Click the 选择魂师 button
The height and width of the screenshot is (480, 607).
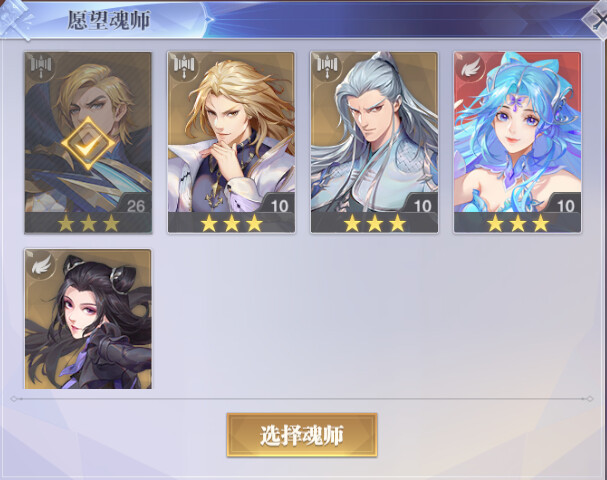coord(302,435)
